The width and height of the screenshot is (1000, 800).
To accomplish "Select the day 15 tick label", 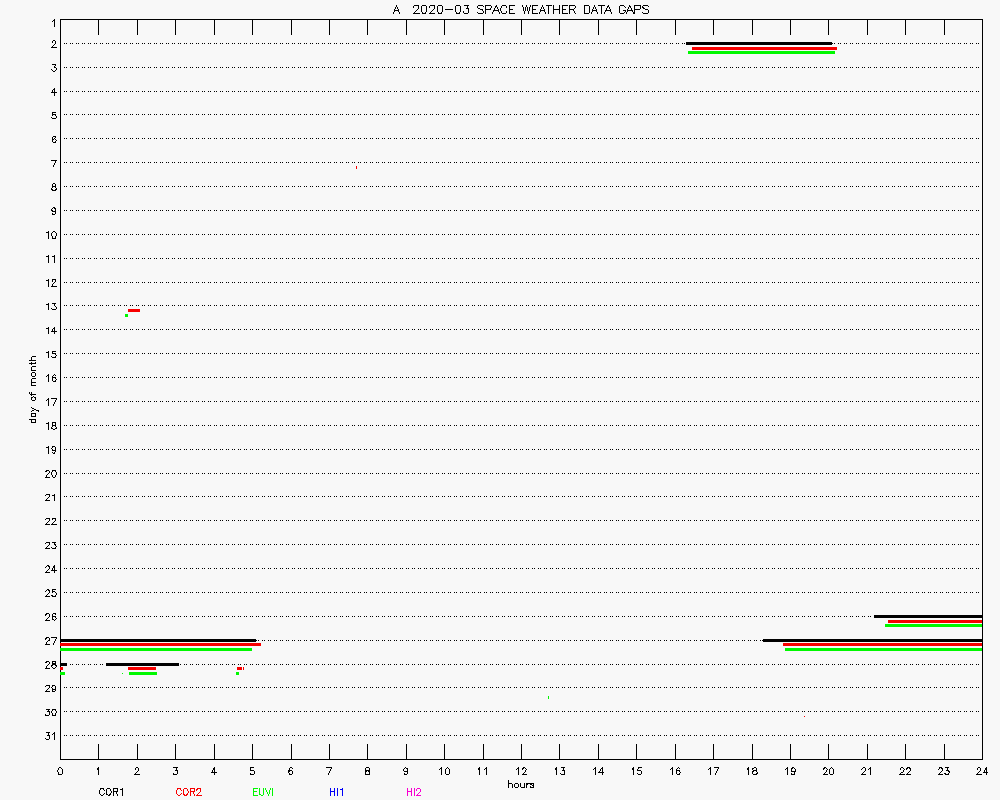I will coord(49,354).
